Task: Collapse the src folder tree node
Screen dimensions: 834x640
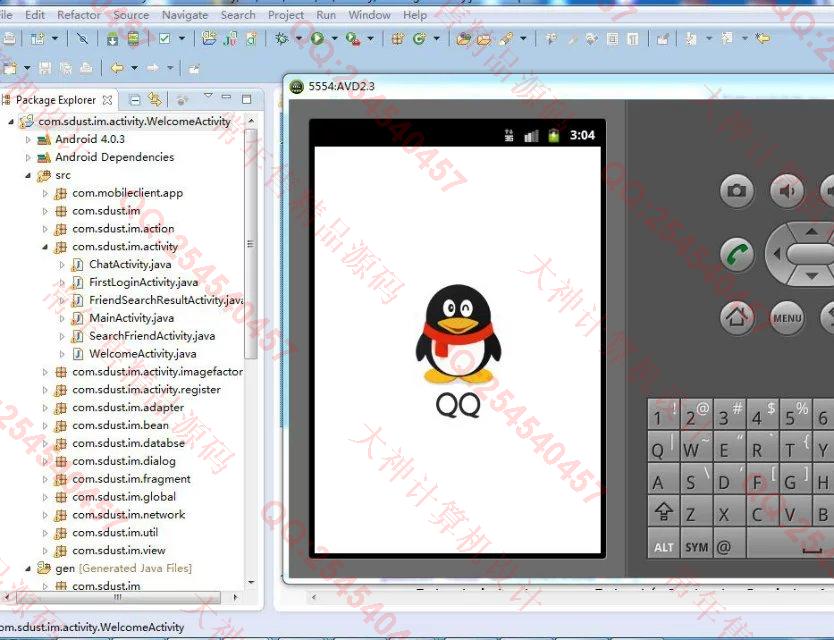Action: 28,175
